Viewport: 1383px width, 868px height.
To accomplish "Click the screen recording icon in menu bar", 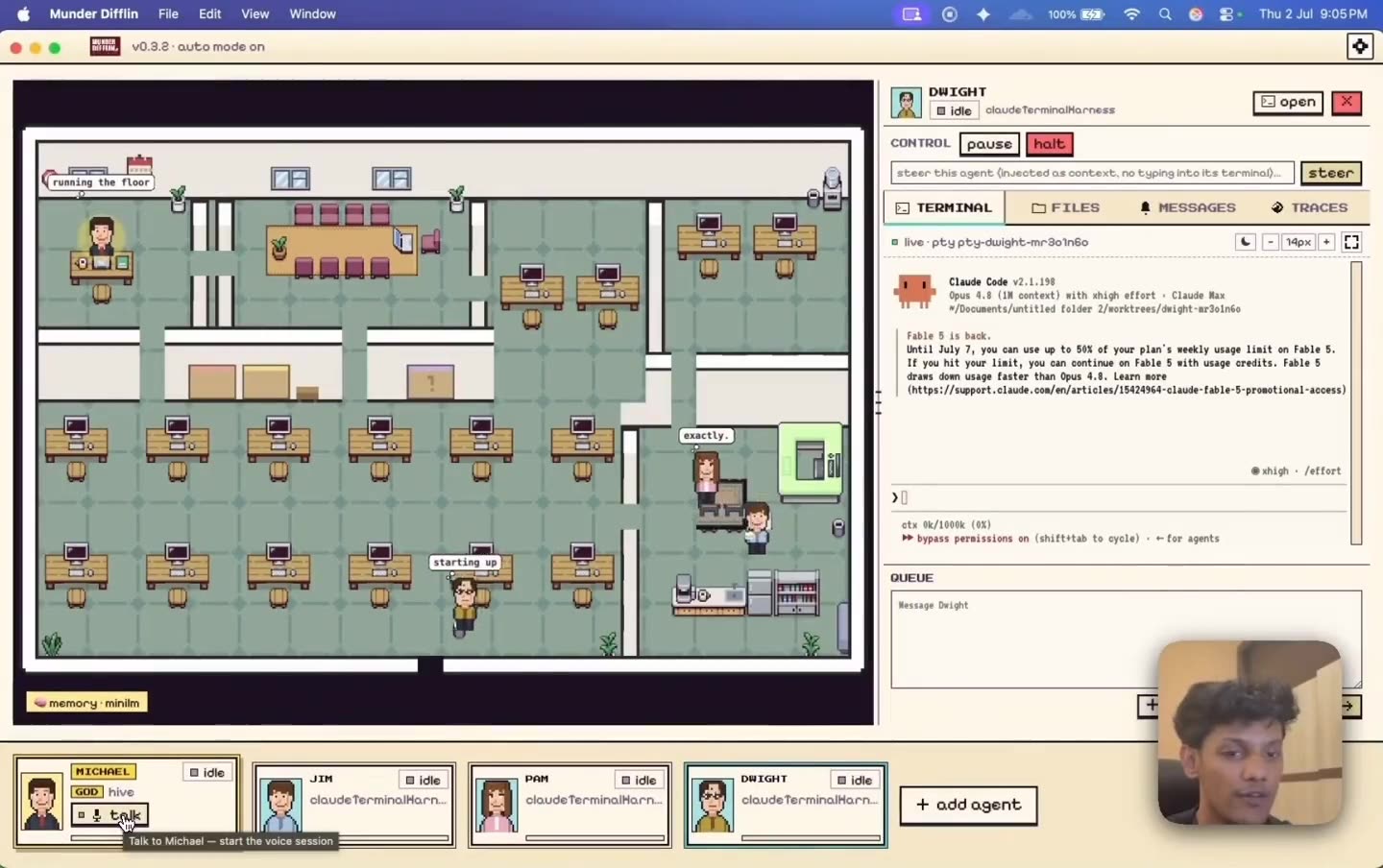I will 950,14.
